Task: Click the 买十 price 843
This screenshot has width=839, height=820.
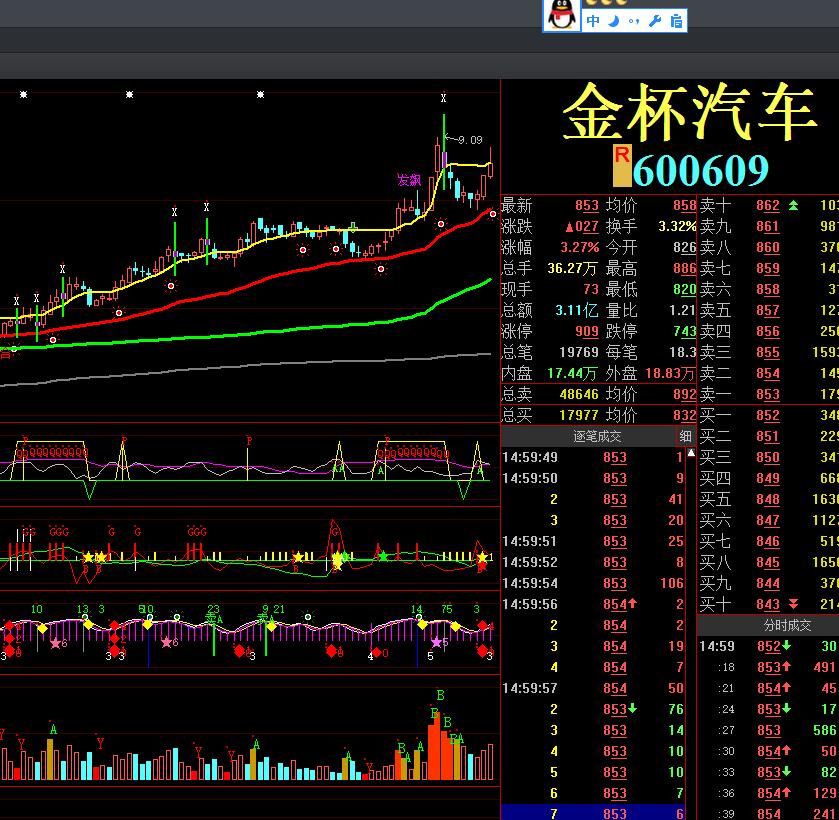Action: [x=768, y=604]
